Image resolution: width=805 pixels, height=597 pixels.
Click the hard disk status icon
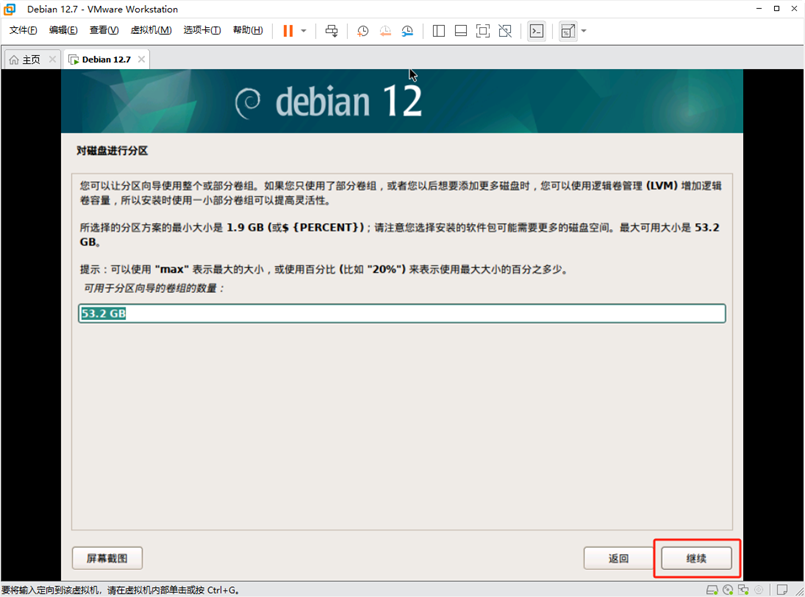(x=712, y=590)
